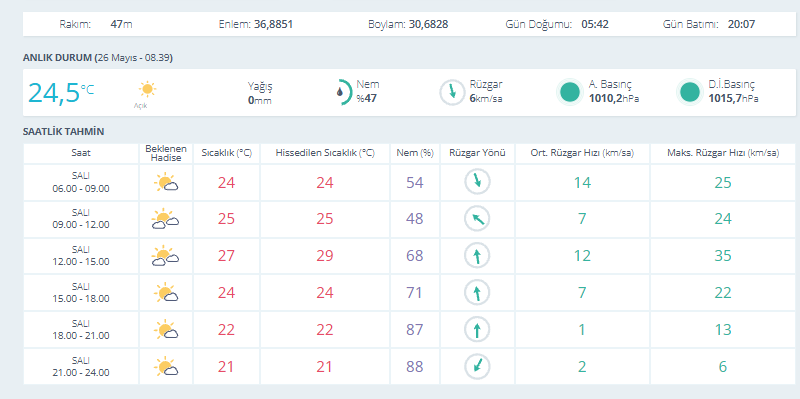Click the 'SALI 21.00 - 24.00' time cell
800x399 pixels.
pyautogui.click(x=81, y=366)
